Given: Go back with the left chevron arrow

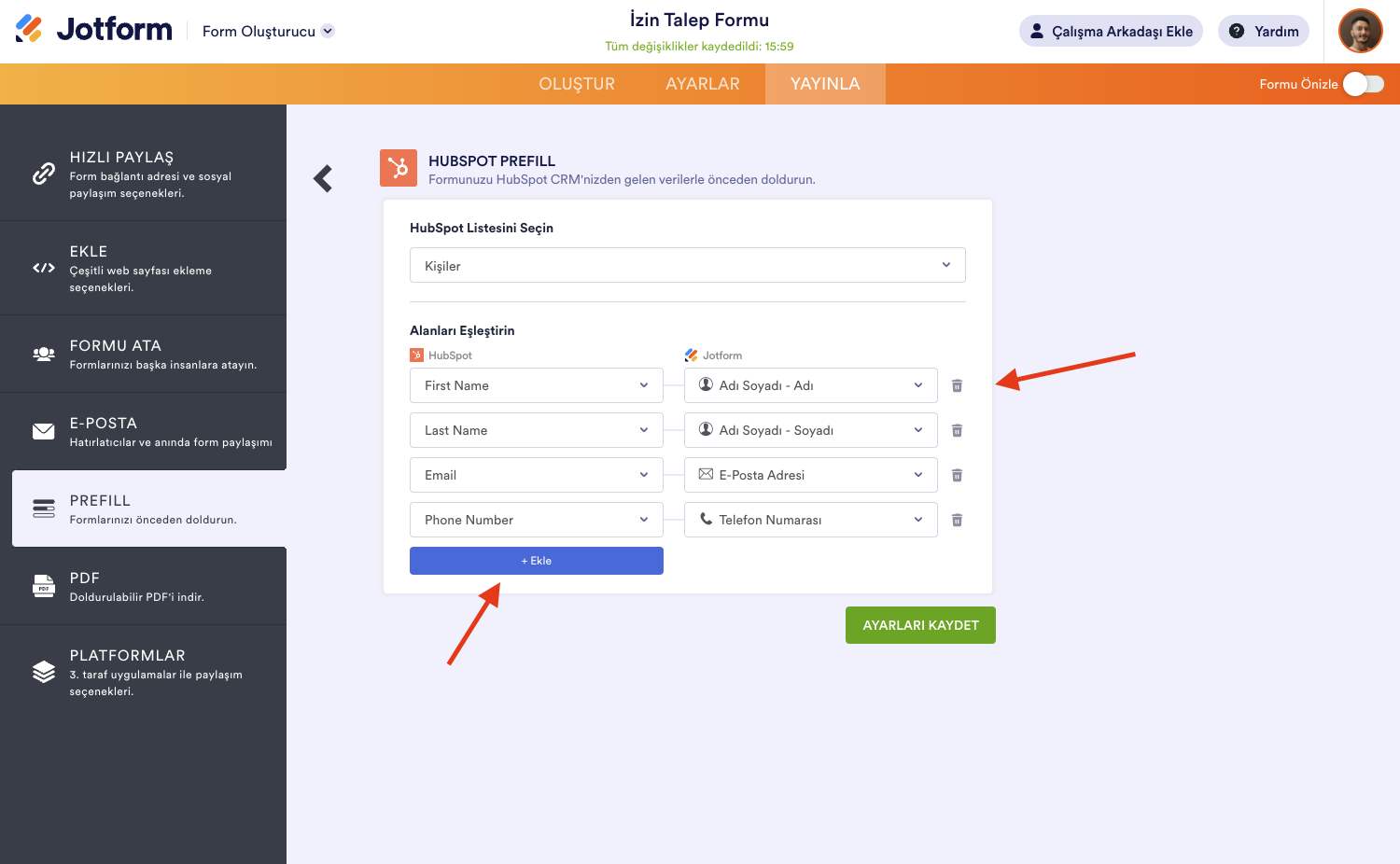Looking at the screenshot, I should click(x=323, y=178).
